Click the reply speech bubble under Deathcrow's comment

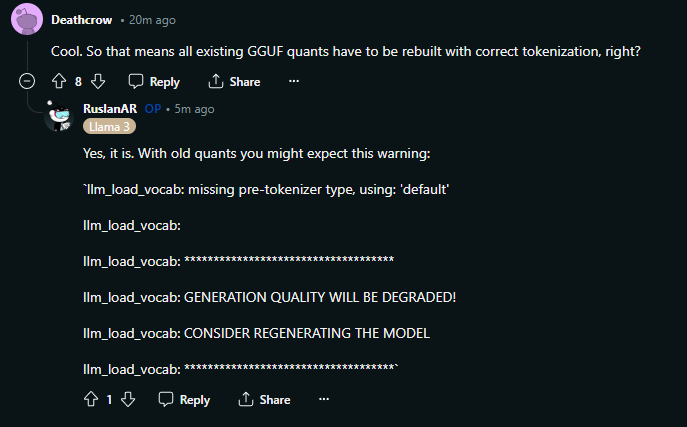tap(136, 81)
